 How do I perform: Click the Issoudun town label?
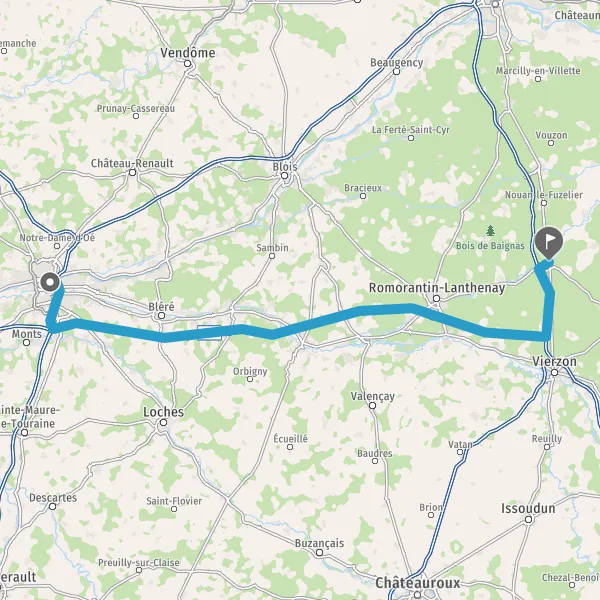528,509
